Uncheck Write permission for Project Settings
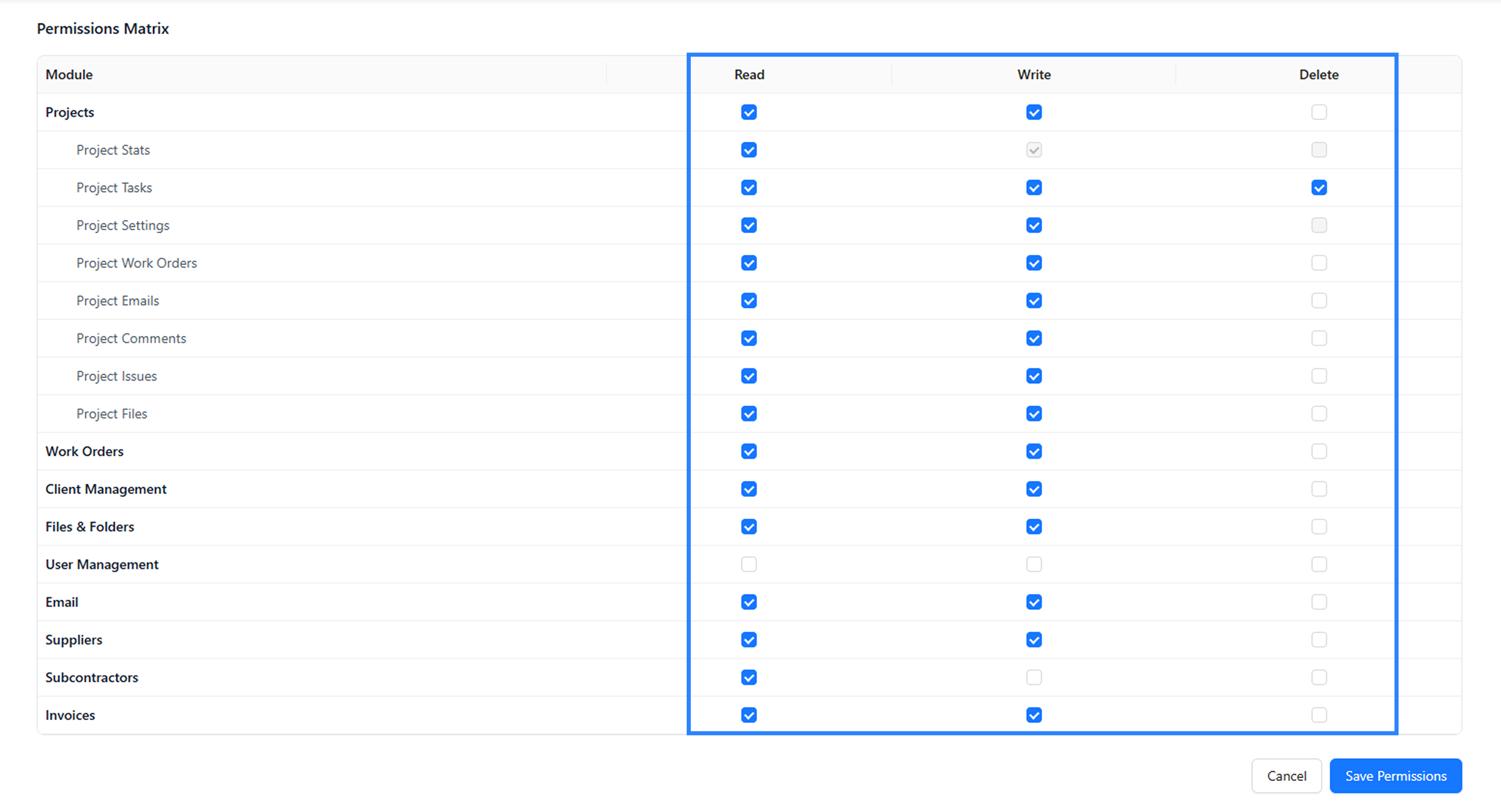 pos(1034,226)
